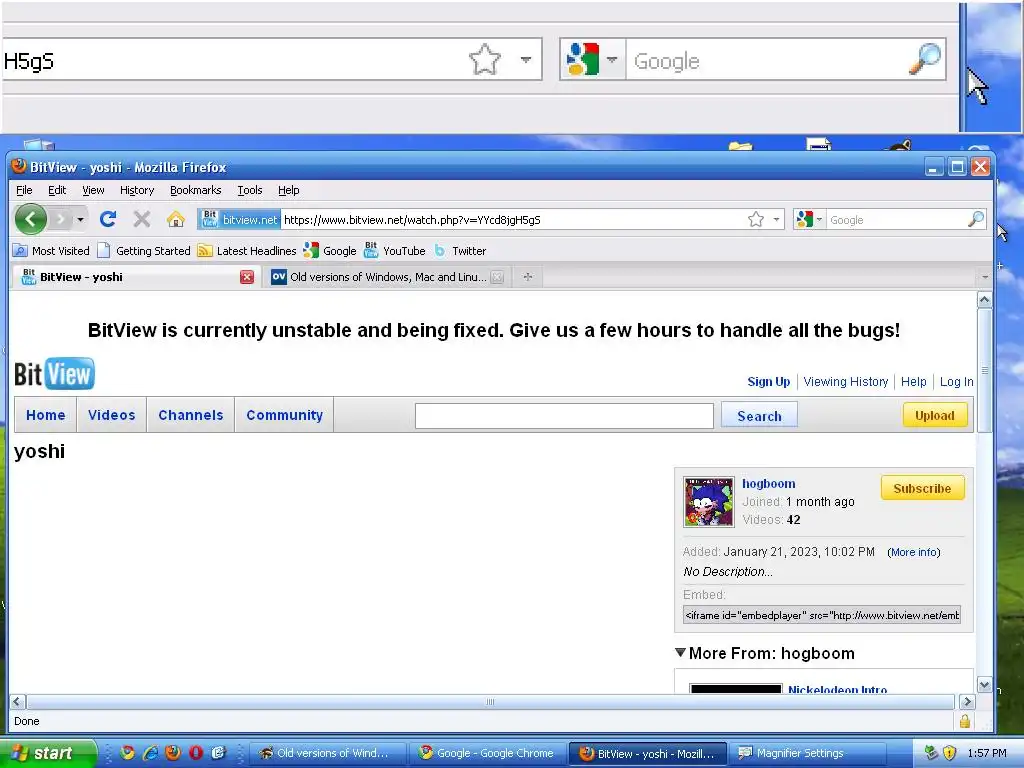Click the horizontal scrollbar right arrow
Screen dimensions: 1024x768
click(x=967, y=702)
